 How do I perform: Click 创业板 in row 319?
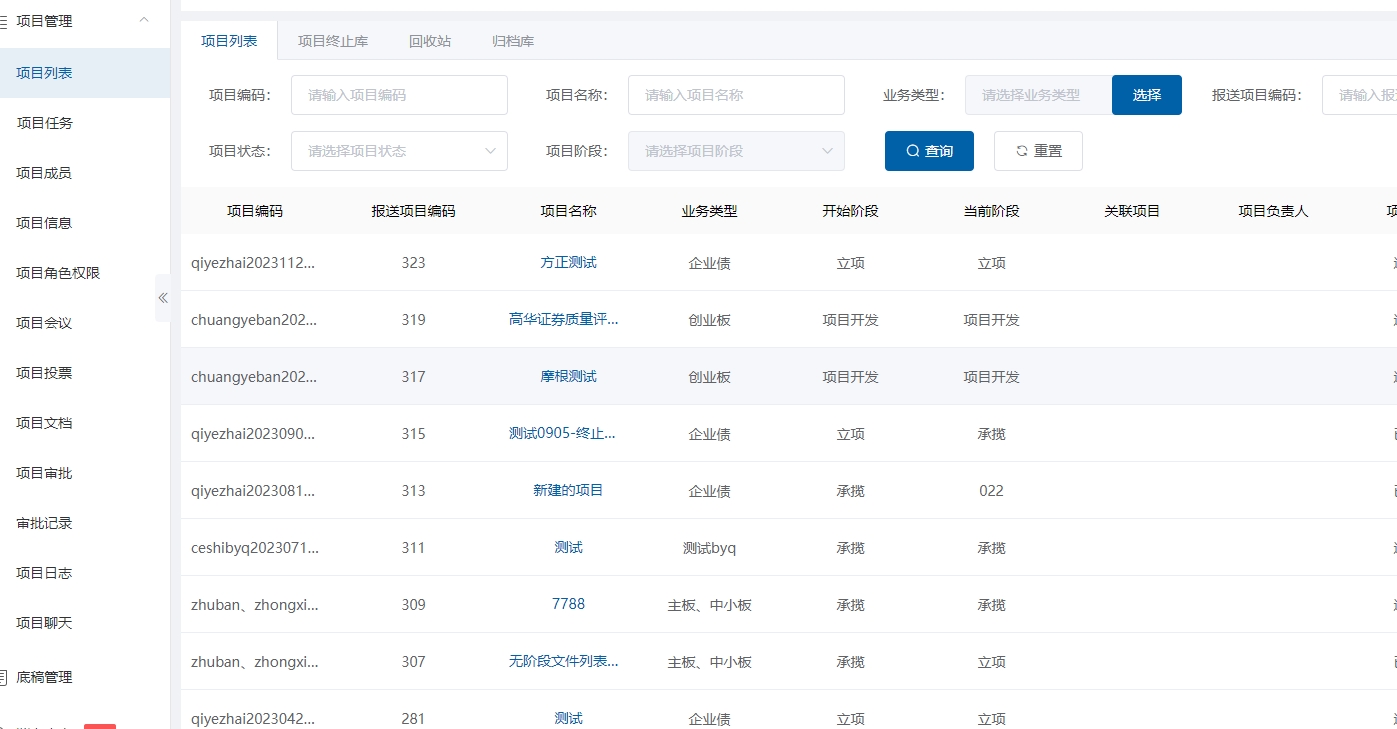(x=710, y=320)
